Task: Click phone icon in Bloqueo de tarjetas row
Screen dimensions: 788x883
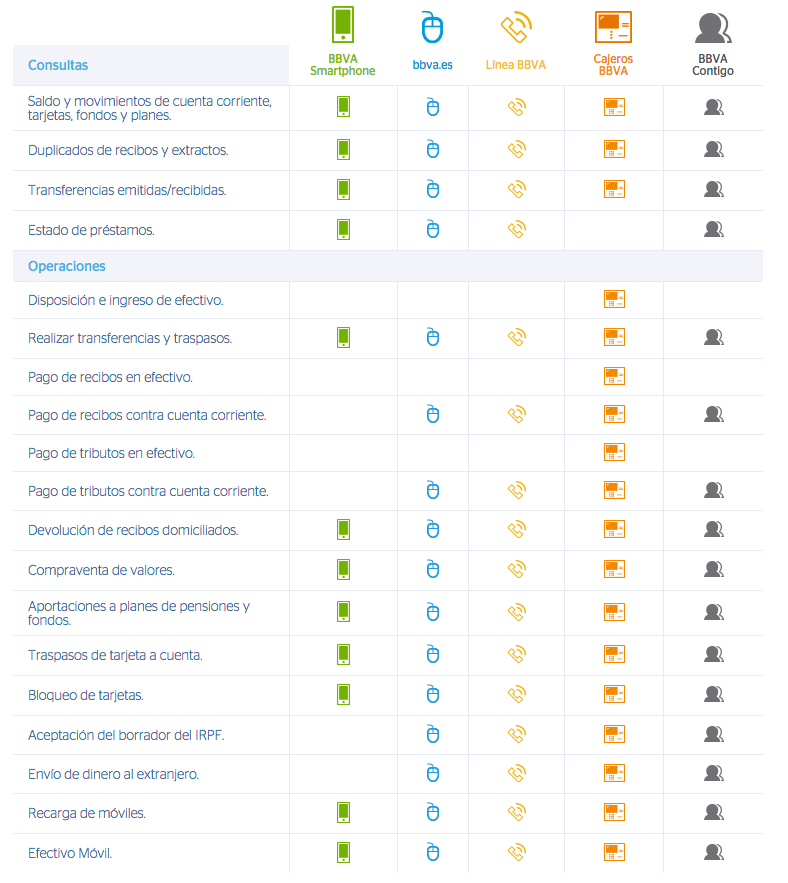Action: (x=517, y=694)
